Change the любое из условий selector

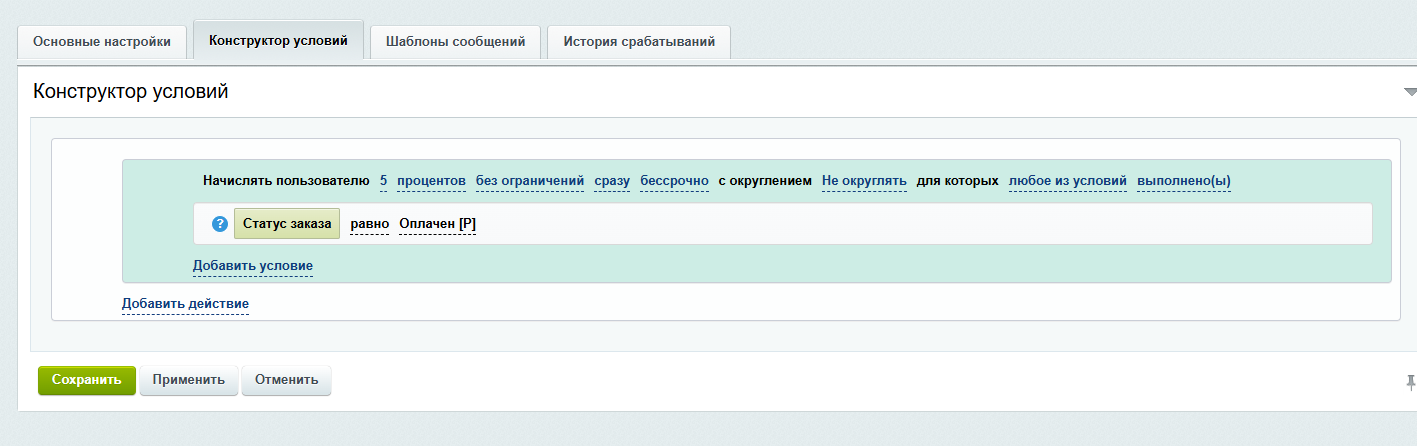1068,181
